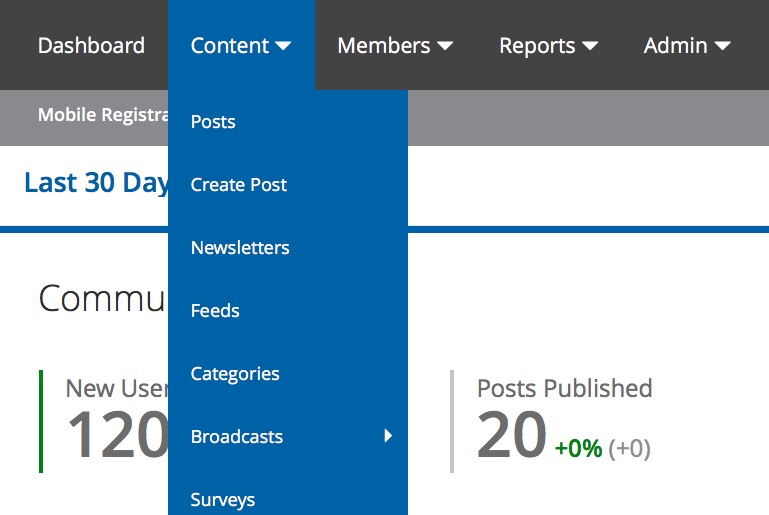The image size is (769, 515).
Task: Select the Last 30 Days range heading
Action: (x=96, y=183)
